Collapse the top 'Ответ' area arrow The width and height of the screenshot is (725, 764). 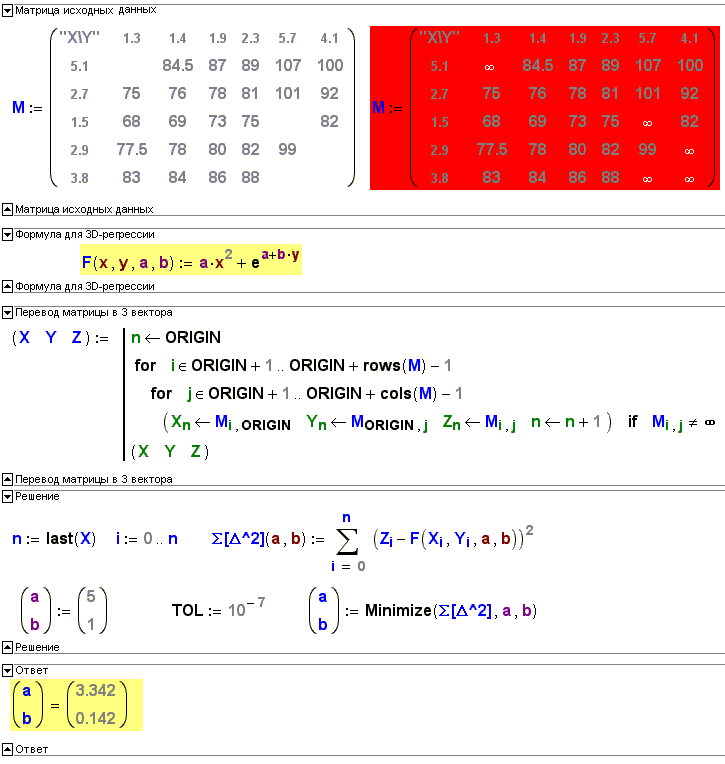(7, 671)
